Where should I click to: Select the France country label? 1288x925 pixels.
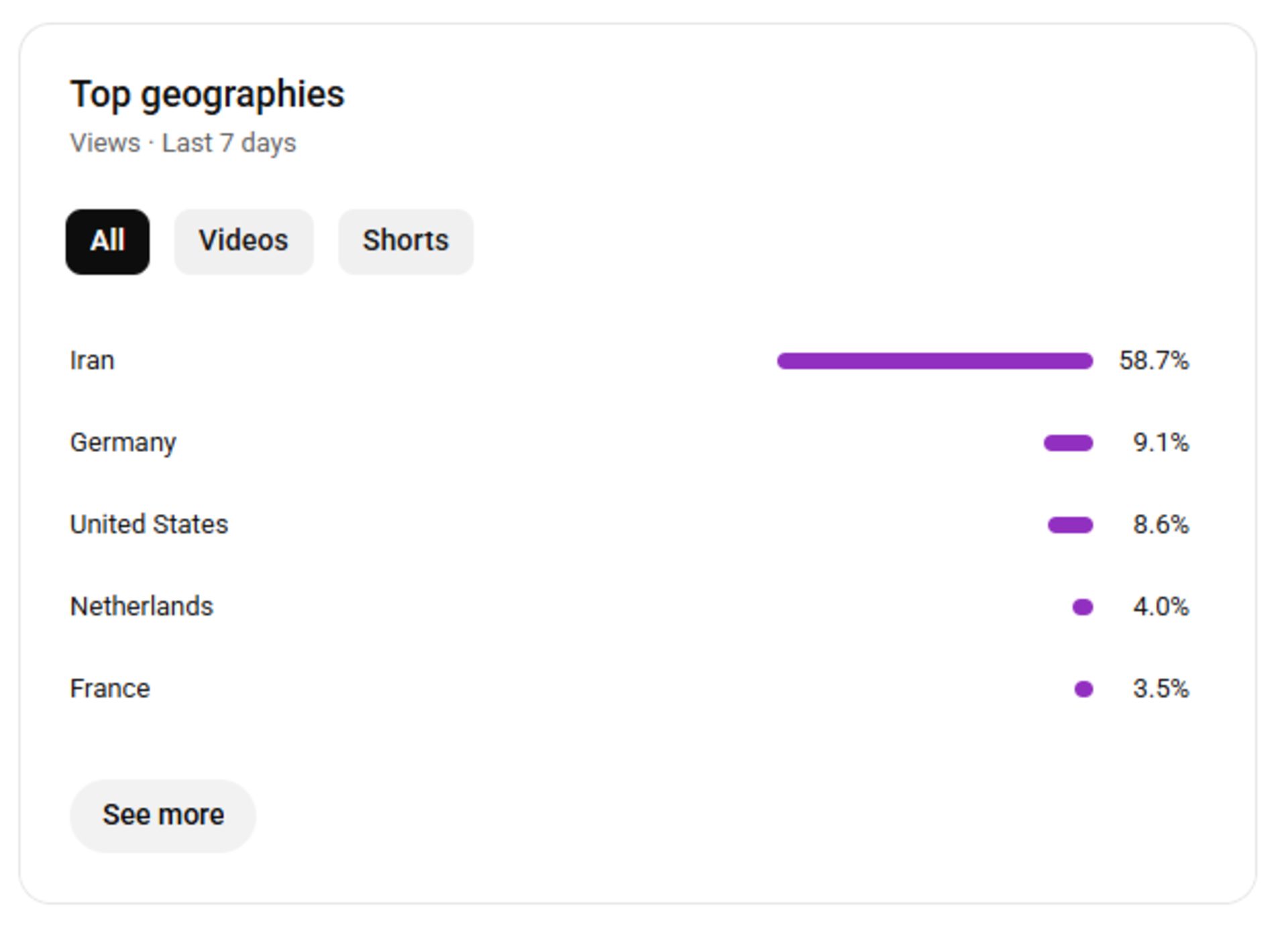click(110, 689)
